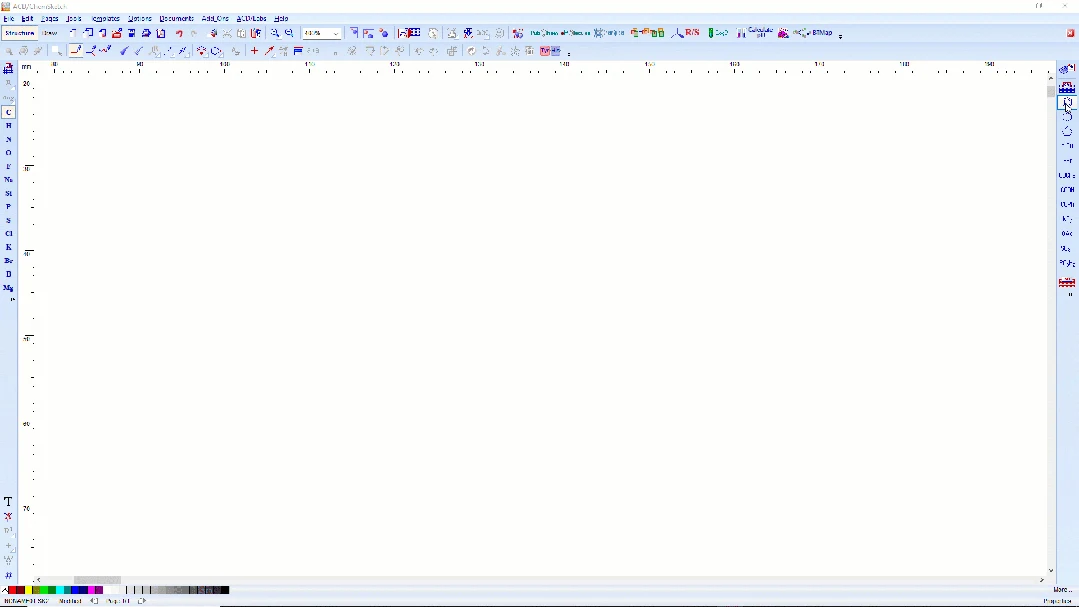The width and height of the screenshot is (1079, 607).
Task: Switch to Draw mode button
Action: [x=50, y=33]
